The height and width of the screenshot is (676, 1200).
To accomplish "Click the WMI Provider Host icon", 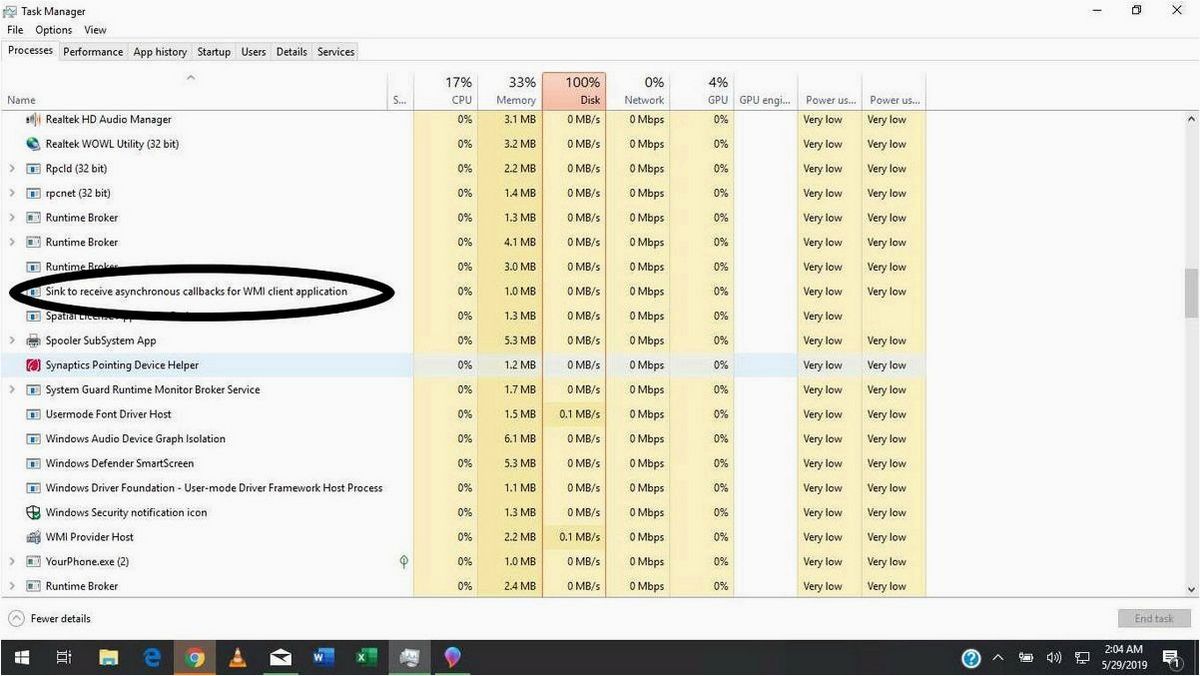I will pyautogui.click(x=33, y=537).
